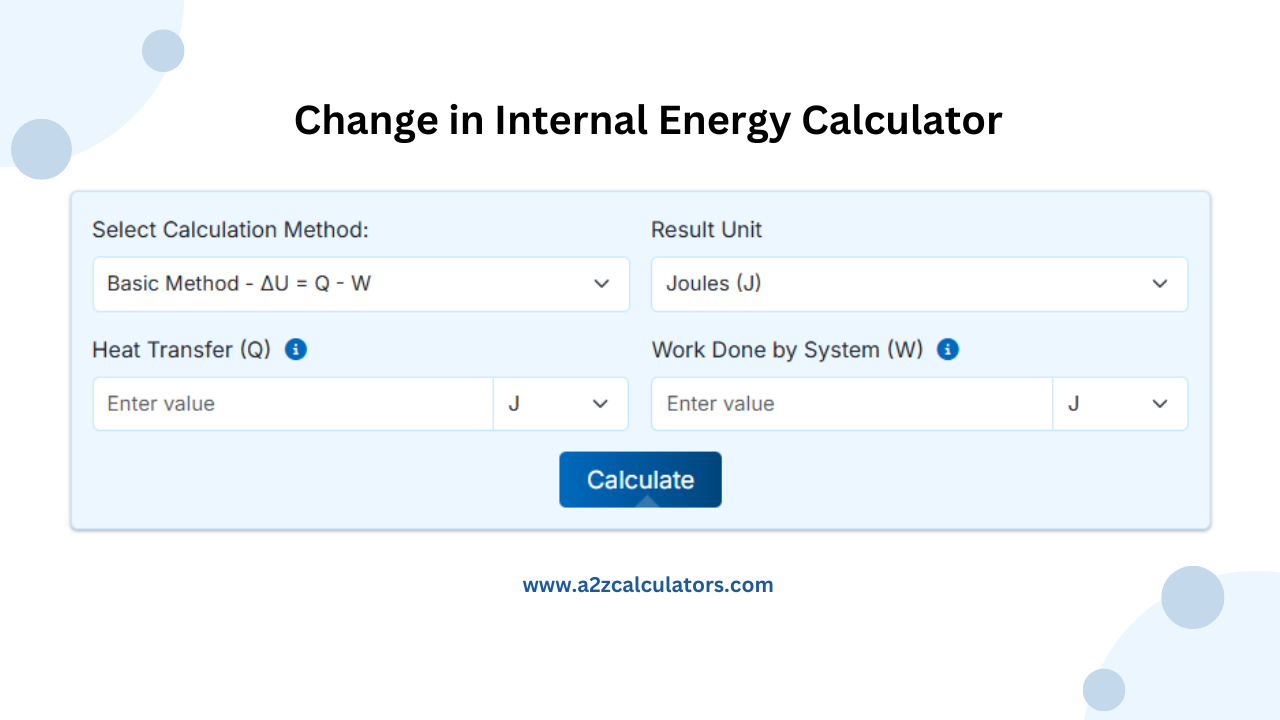Click the Result Unit label
The image size is (1280, 720).
coord(706,230)
